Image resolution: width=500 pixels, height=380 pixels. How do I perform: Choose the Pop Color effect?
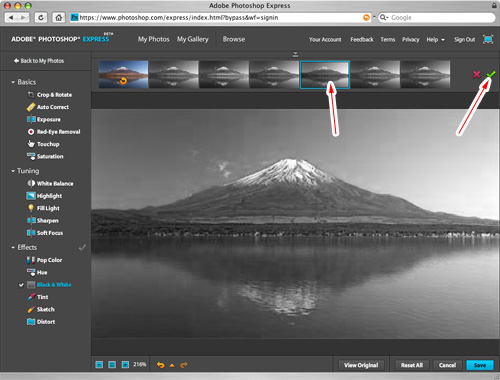pyautogui.click(x=44, y=260)
